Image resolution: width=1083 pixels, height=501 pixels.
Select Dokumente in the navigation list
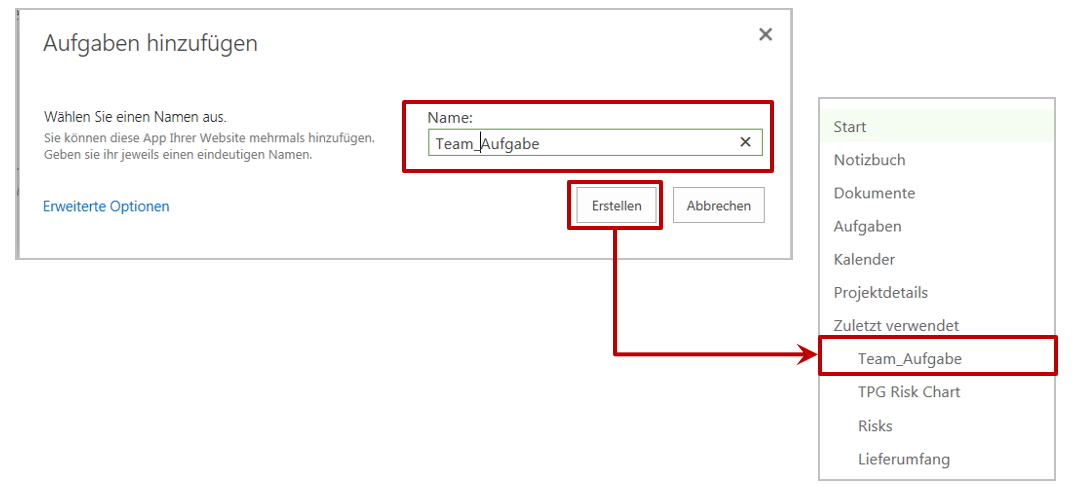(x=874, y=193)
